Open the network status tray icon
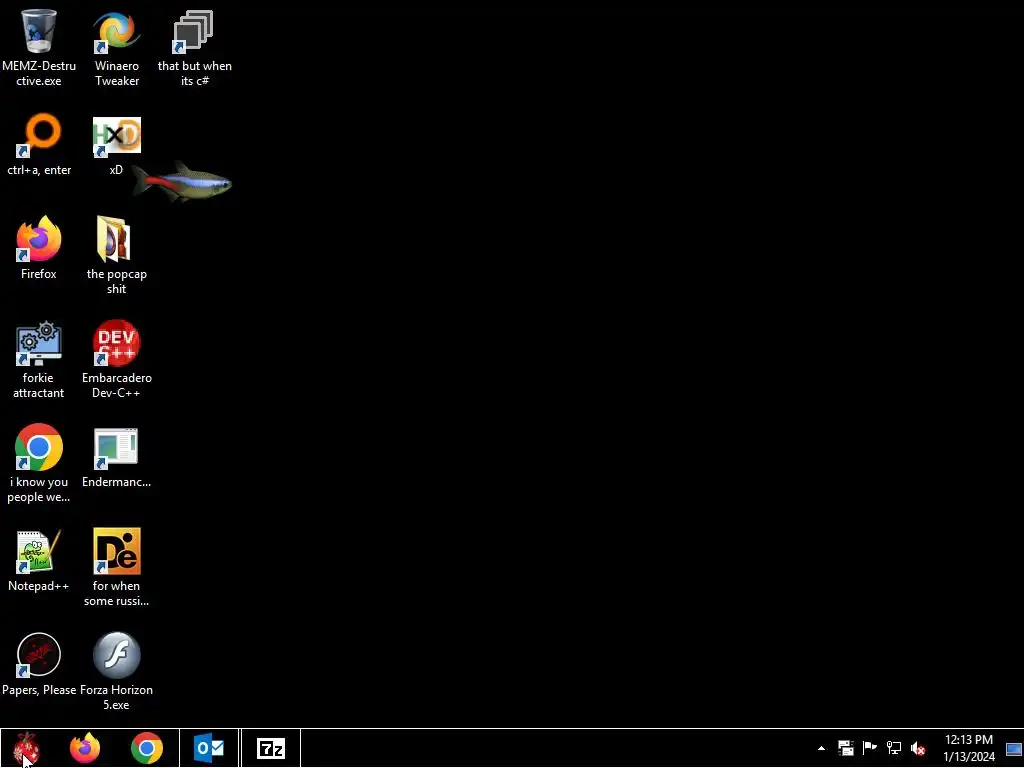Screen dimensions: 1024x768 pyautogui.click(x=894, y=748)
